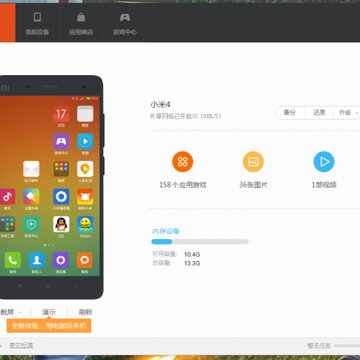The width and height of the screenshot is (360, 360).
Task: Click the 演示 demo button
Action: click(49, 312)
